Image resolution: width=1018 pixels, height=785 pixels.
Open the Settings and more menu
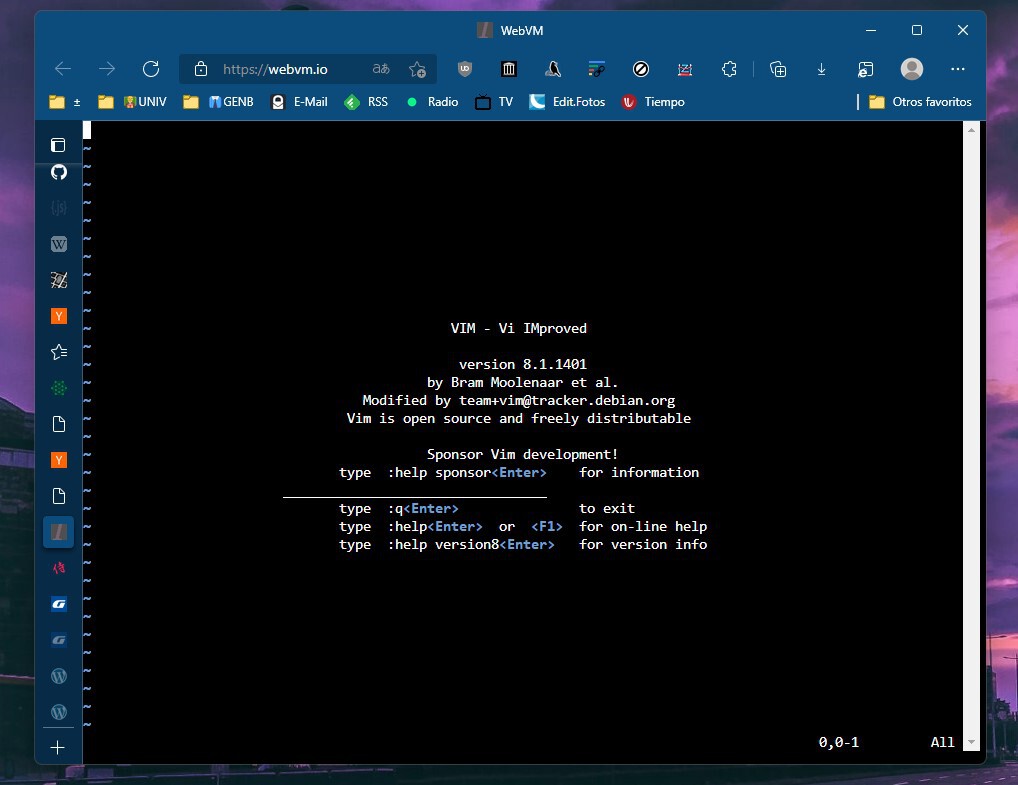pos(958,69)
